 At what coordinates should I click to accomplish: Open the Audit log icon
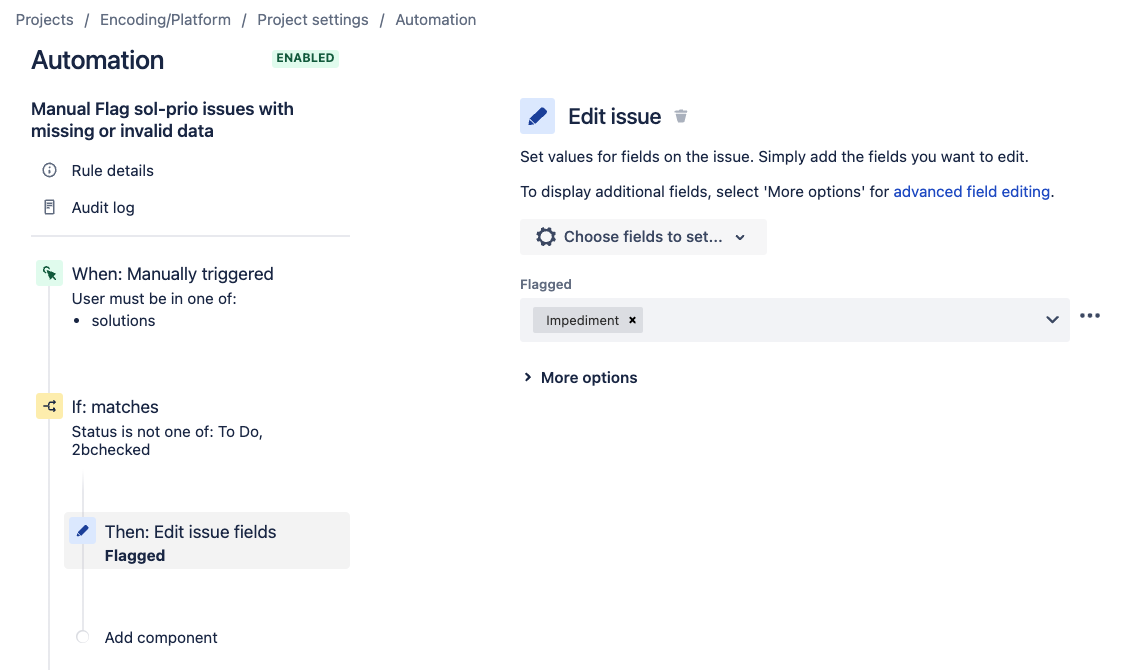click(x=49, y=207)
